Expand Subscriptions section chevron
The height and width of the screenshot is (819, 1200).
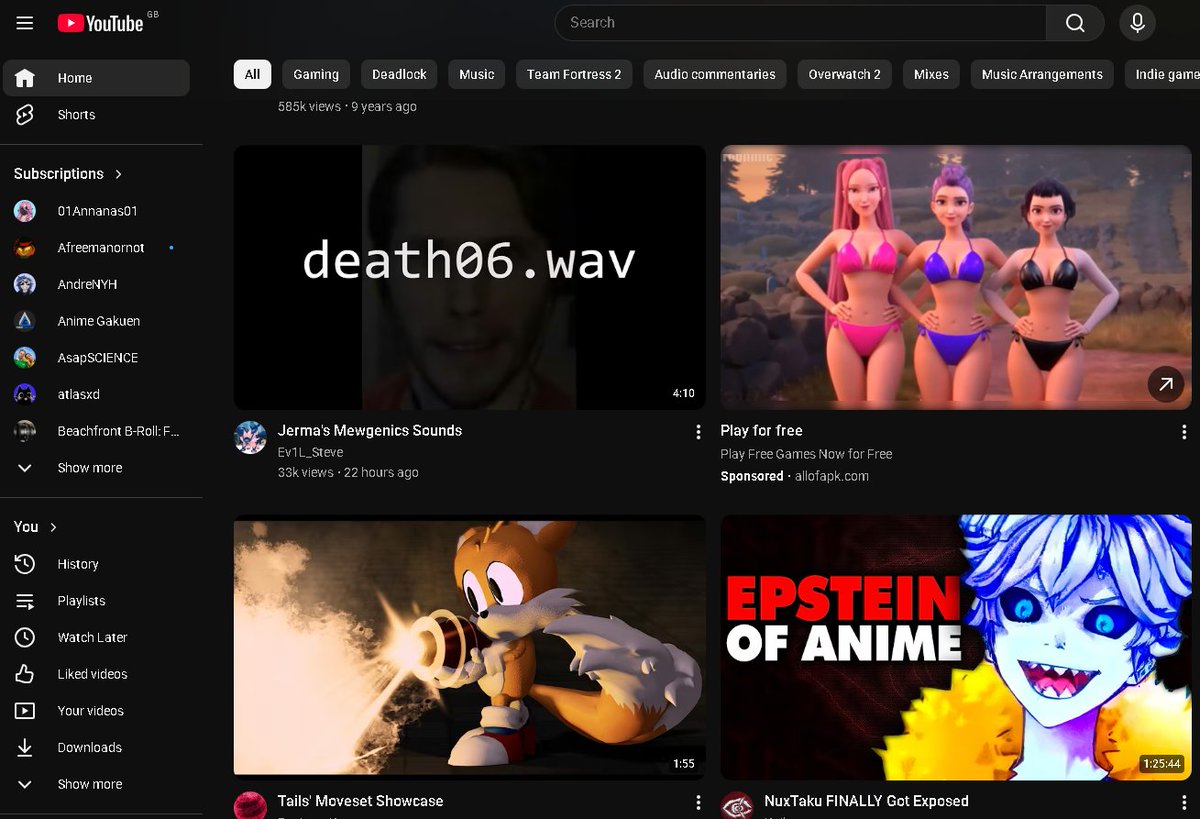pos(119,174)
